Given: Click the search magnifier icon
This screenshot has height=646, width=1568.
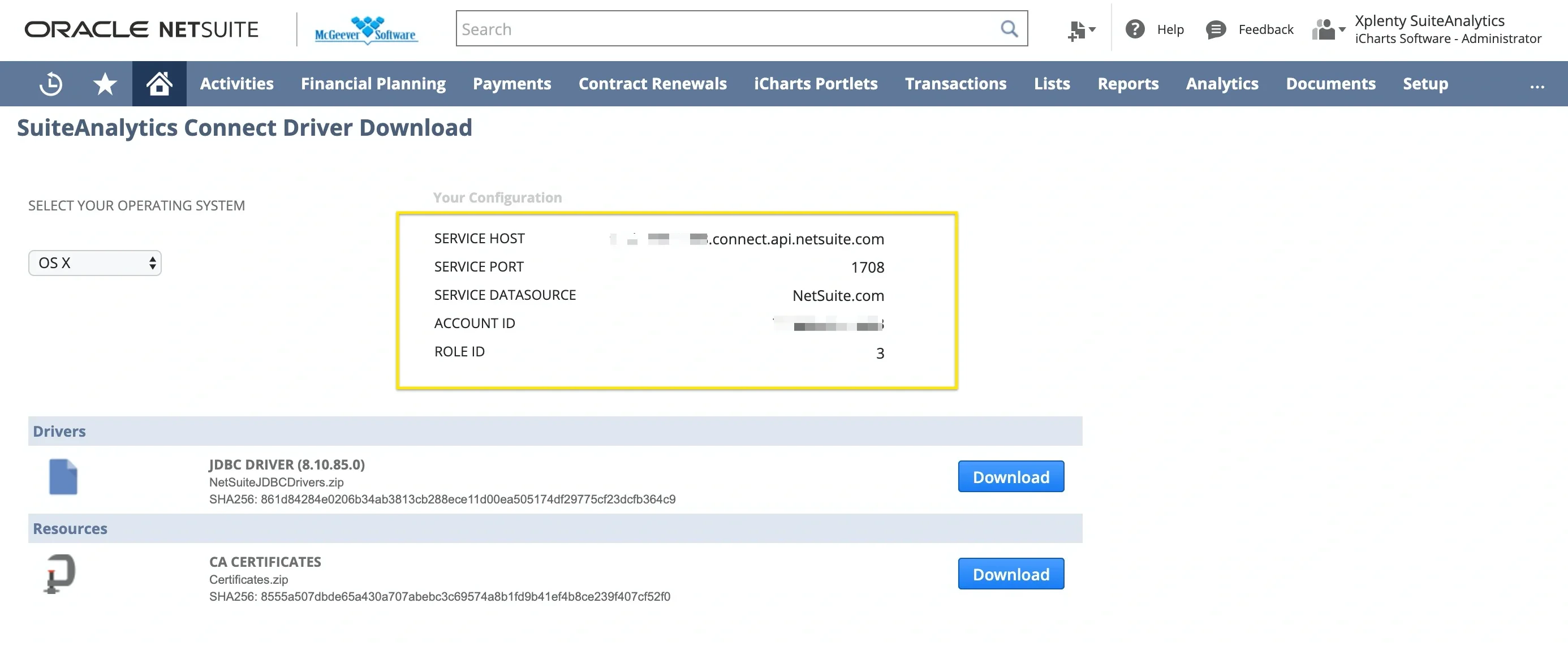Looking at the screenshot, I should coord(1009,28).
